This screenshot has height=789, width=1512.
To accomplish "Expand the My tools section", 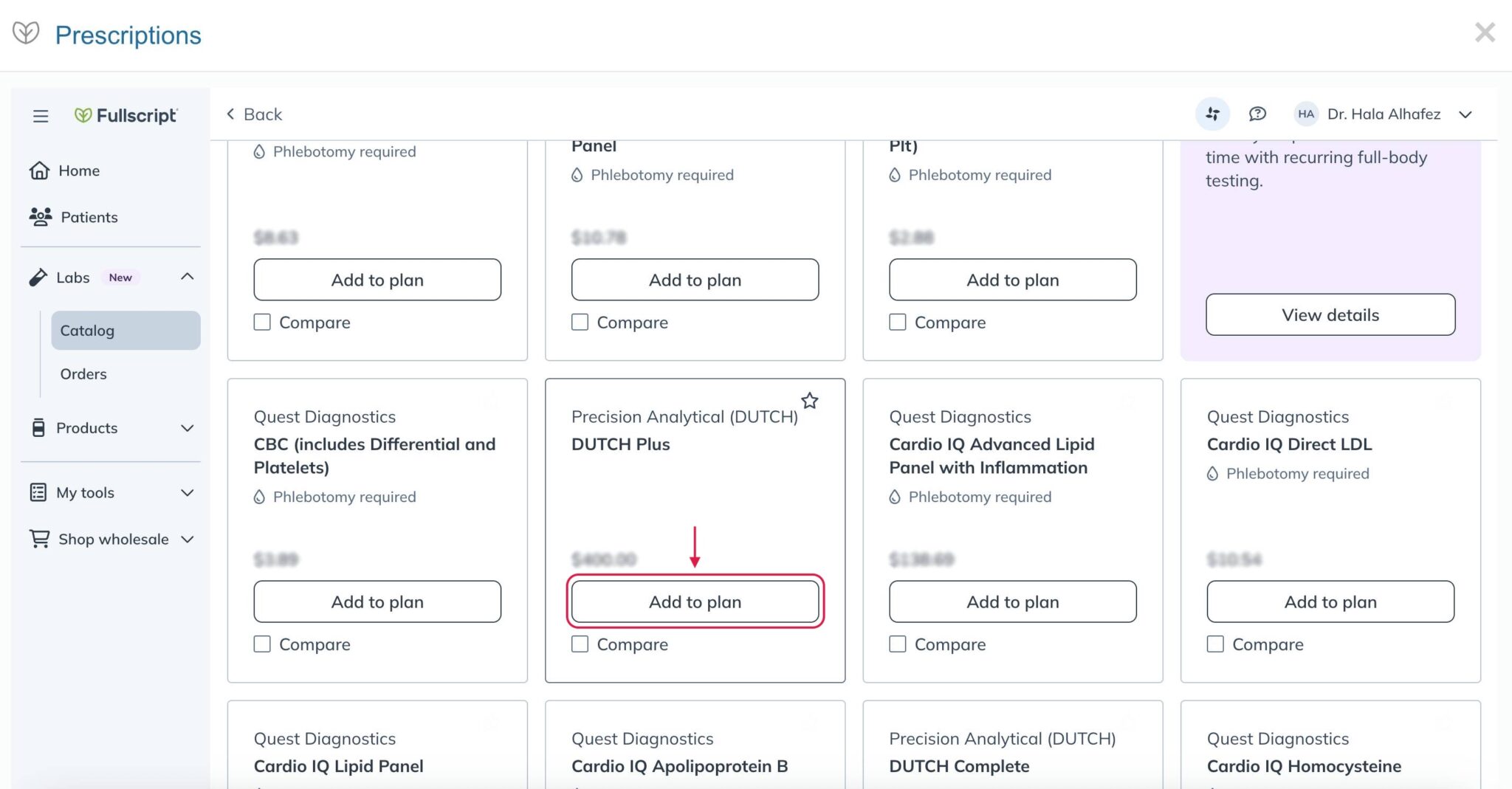I will click(x=188, y=492).
